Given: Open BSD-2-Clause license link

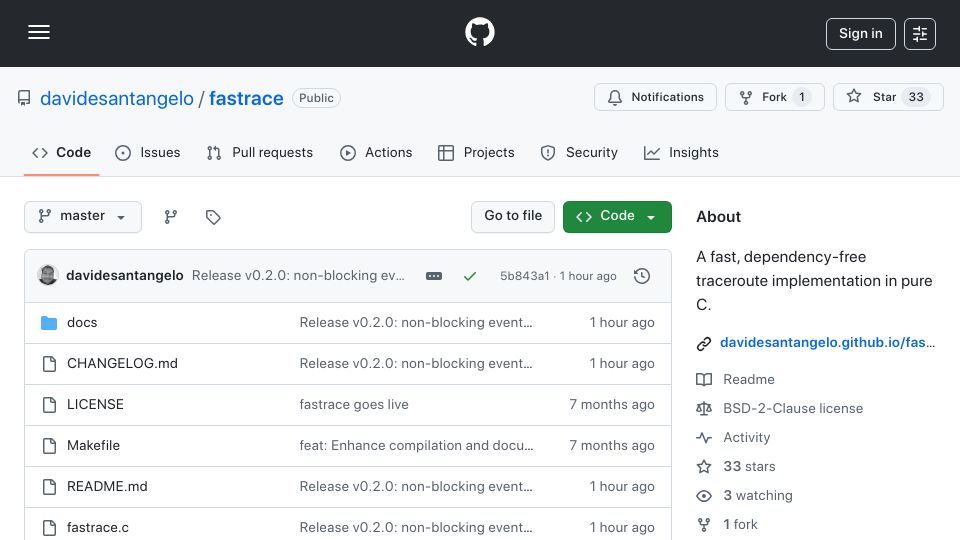Looking at the screenshot, I should tap(779, 408).
